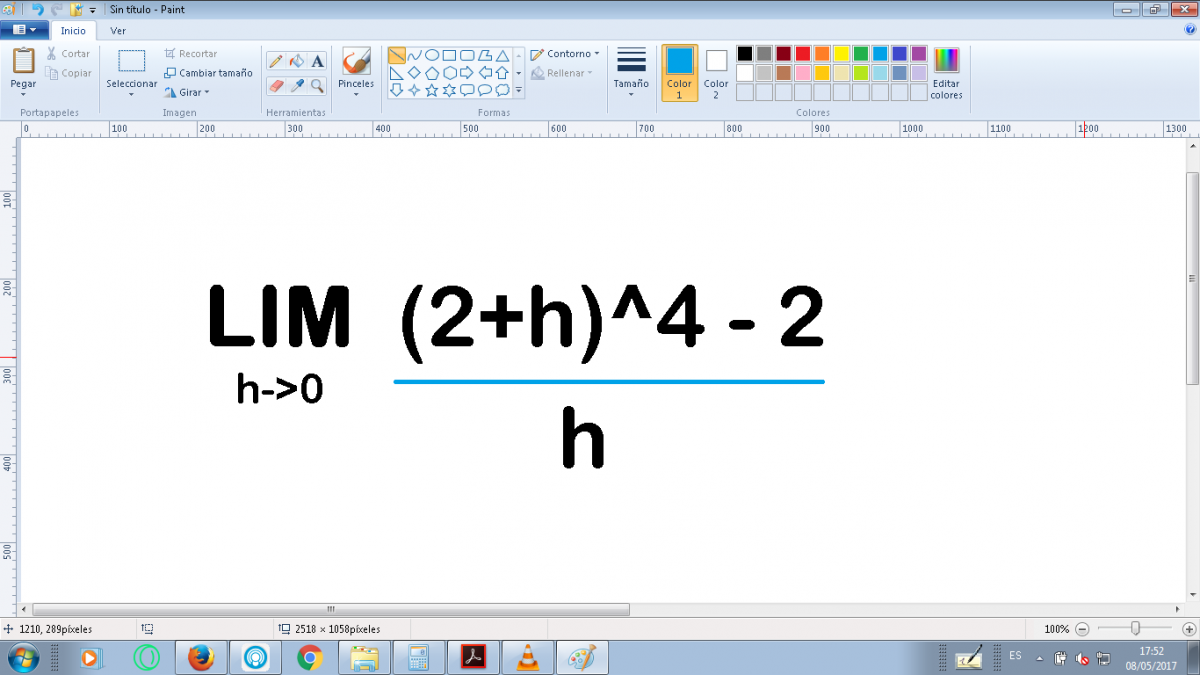This screenshot has height=675, width=1200.
Task: Open Editar colores dialog
Action: 946,72
